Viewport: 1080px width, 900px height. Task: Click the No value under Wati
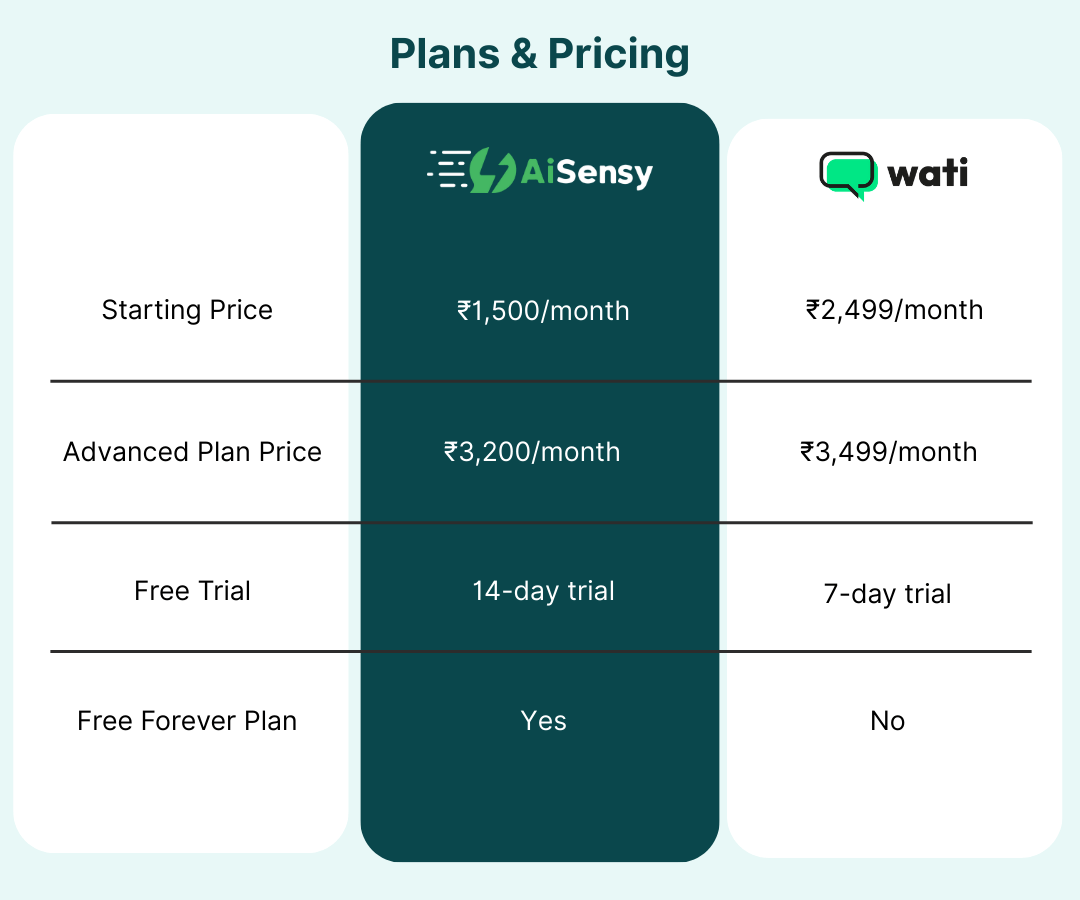click(x=887, y=721)
